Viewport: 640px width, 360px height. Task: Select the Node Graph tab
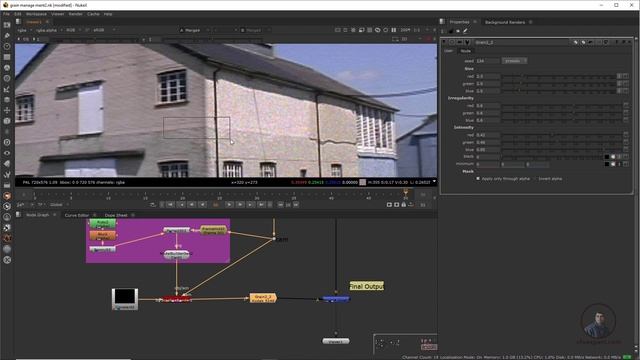point(38,215)
